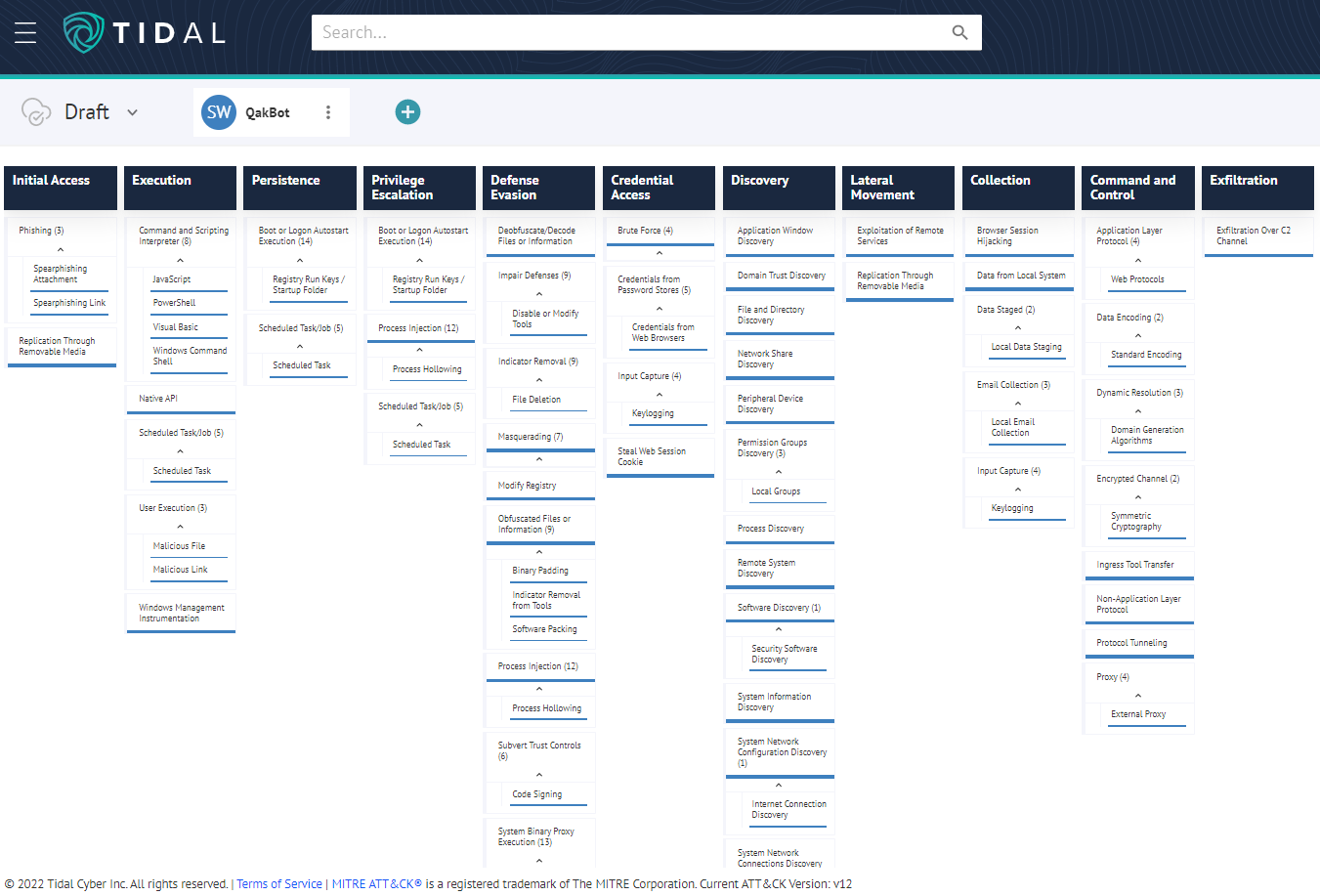Click the search magnifier icon
1320x896 pixels.
(959, 32)
